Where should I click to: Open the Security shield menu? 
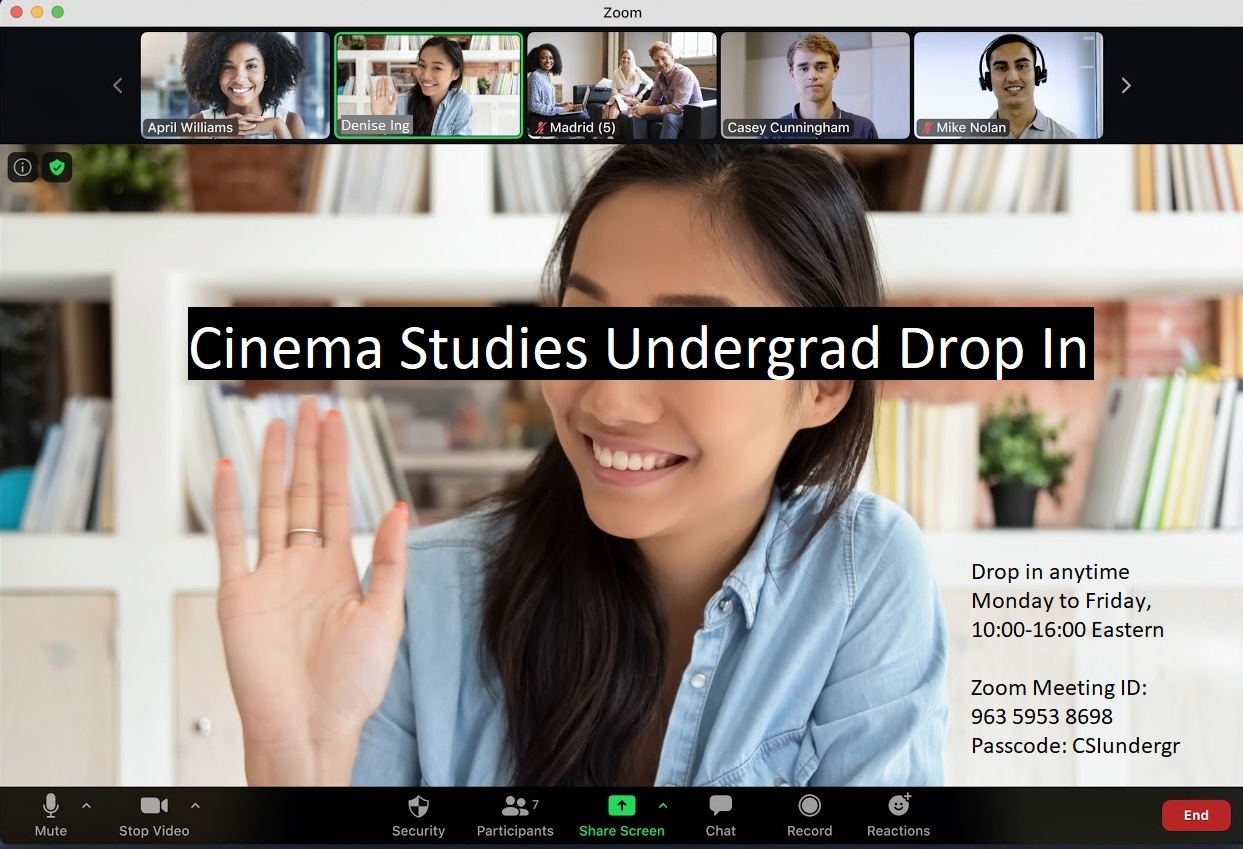click(418, 815)
